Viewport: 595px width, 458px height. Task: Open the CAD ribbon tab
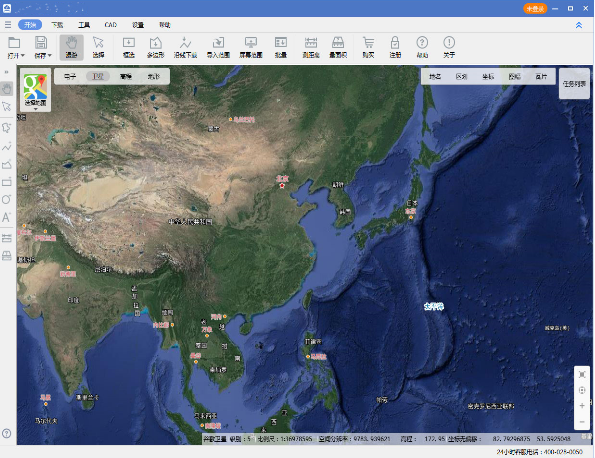tap(110, 25)
